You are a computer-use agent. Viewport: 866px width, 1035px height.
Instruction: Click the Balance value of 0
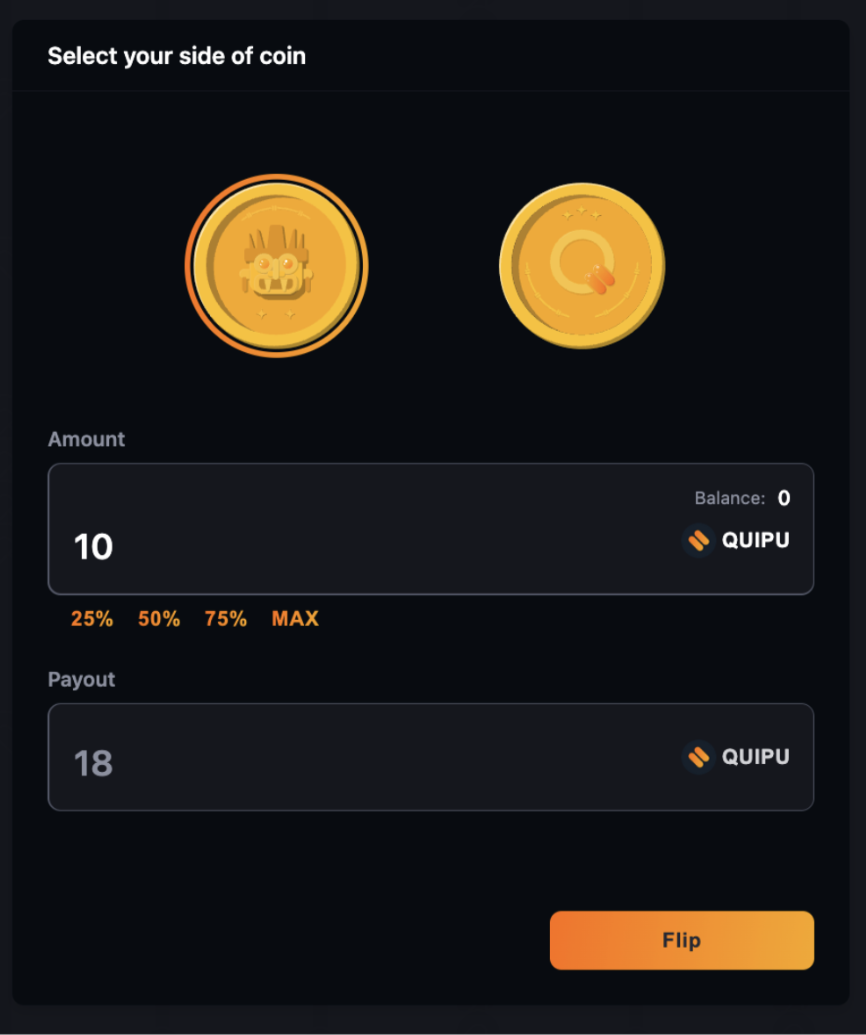click(x=784, y=497)
